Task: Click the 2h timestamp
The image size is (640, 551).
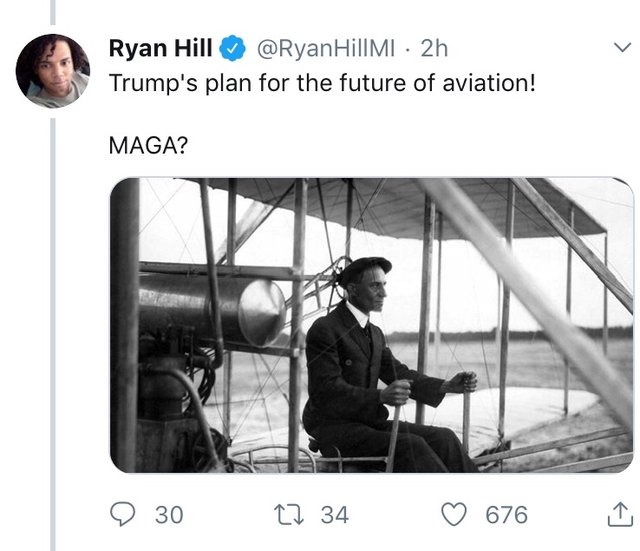Action: 436,46
